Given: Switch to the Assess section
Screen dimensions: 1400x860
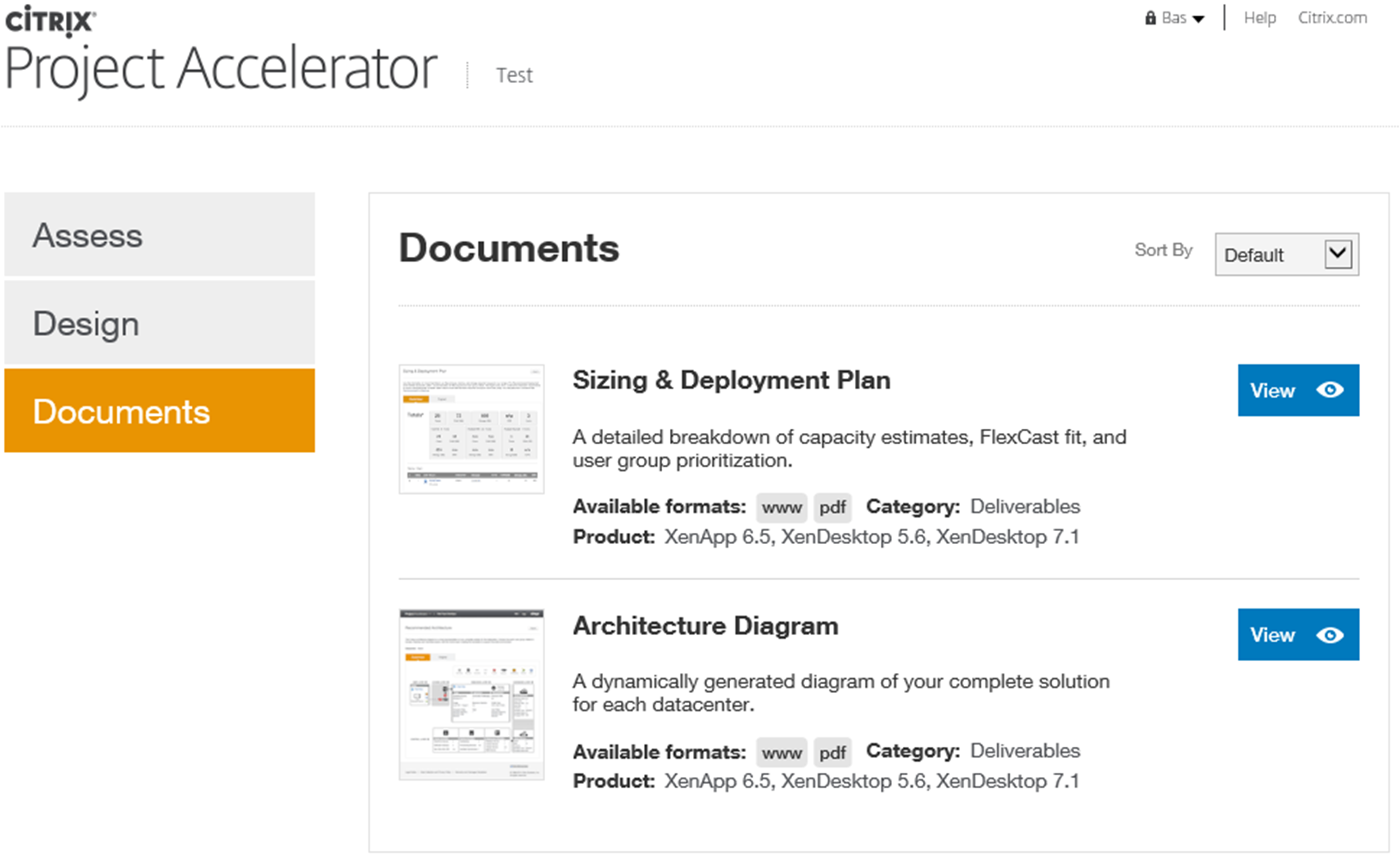Looking at the screenshot, I should coord(160,234).
